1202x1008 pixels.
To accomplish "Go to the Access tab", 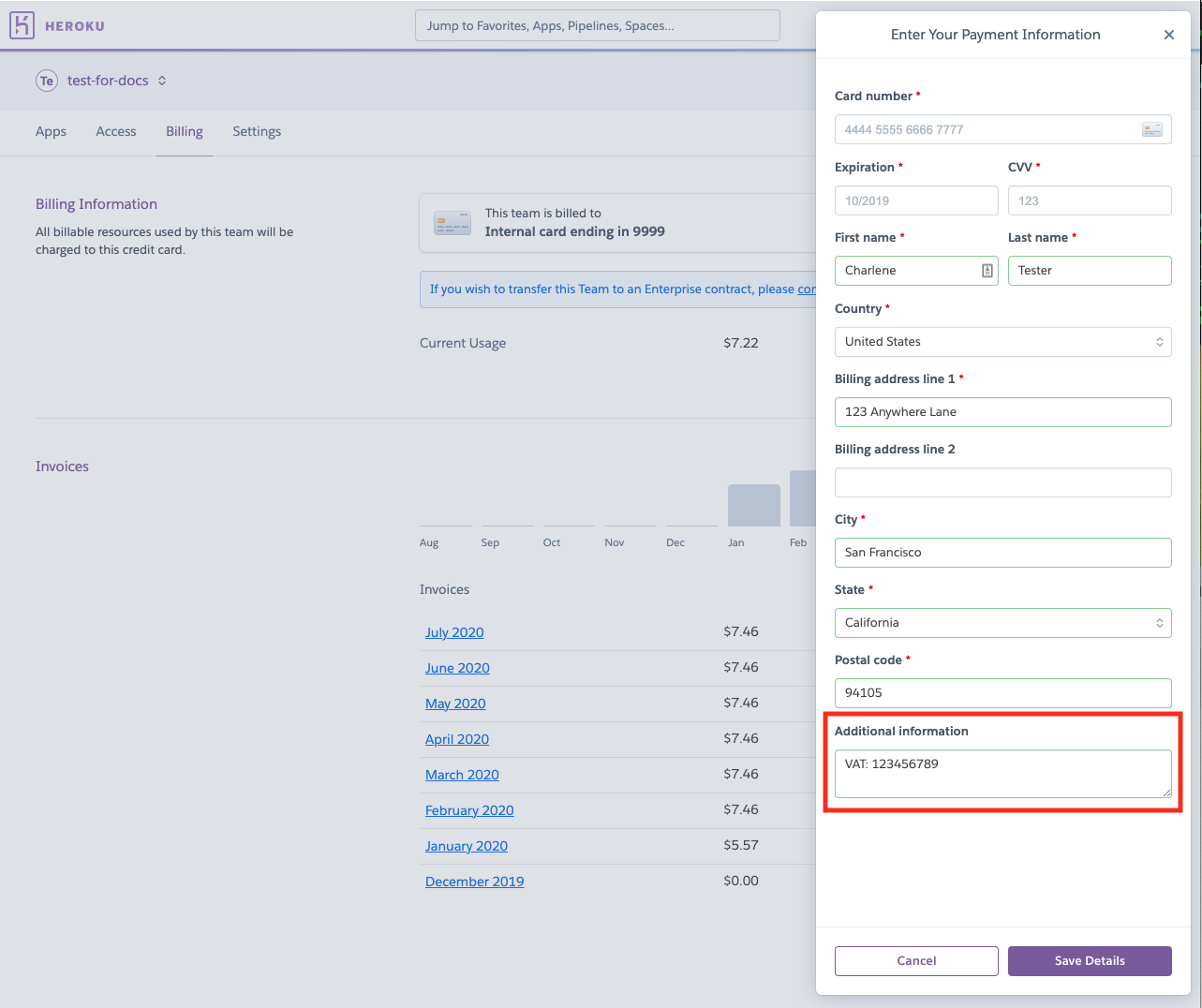I will [x=116, y=131].
